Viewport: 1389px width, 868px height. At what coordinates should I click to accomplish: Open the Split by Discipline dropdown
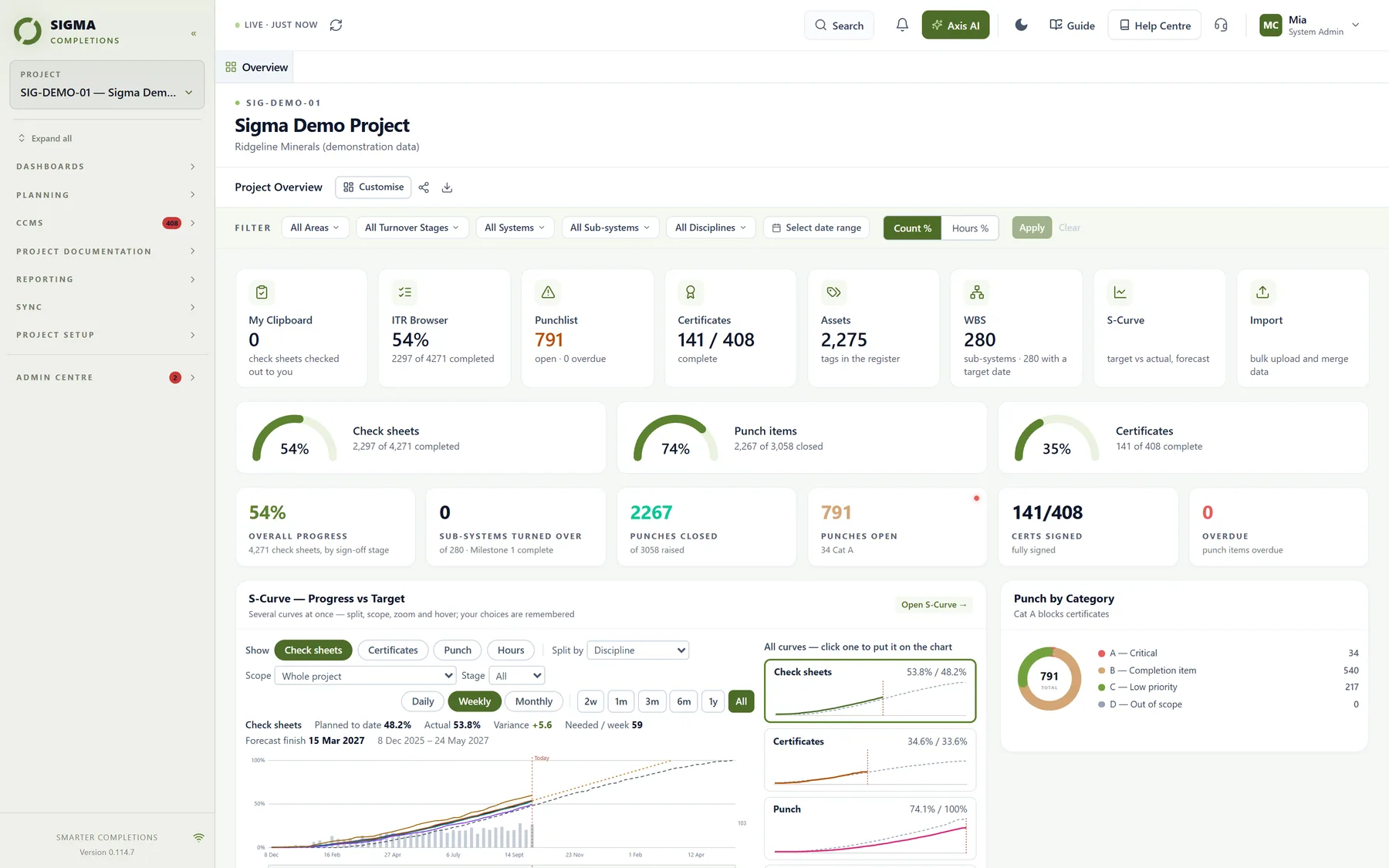coord(638,650)
